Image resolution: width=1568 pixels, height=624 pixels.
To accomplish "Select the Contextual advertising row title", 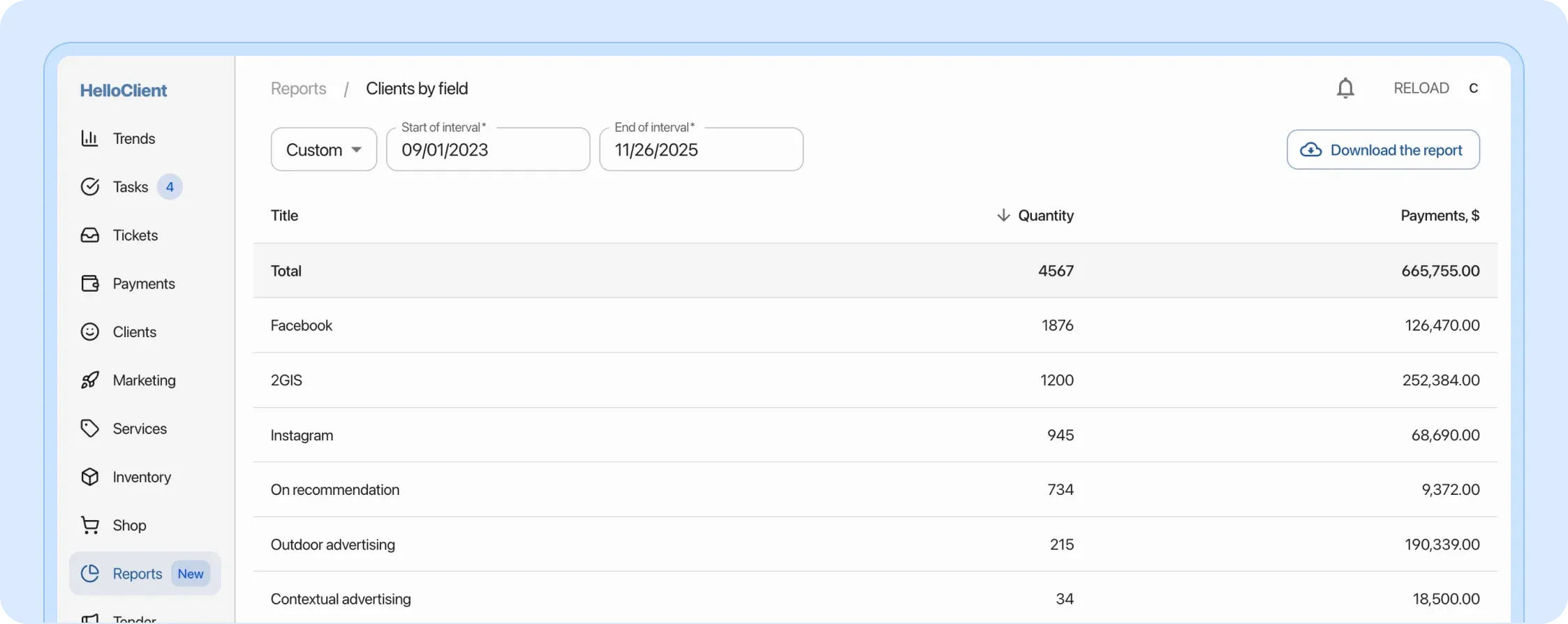I will click(x=341, y=599).
